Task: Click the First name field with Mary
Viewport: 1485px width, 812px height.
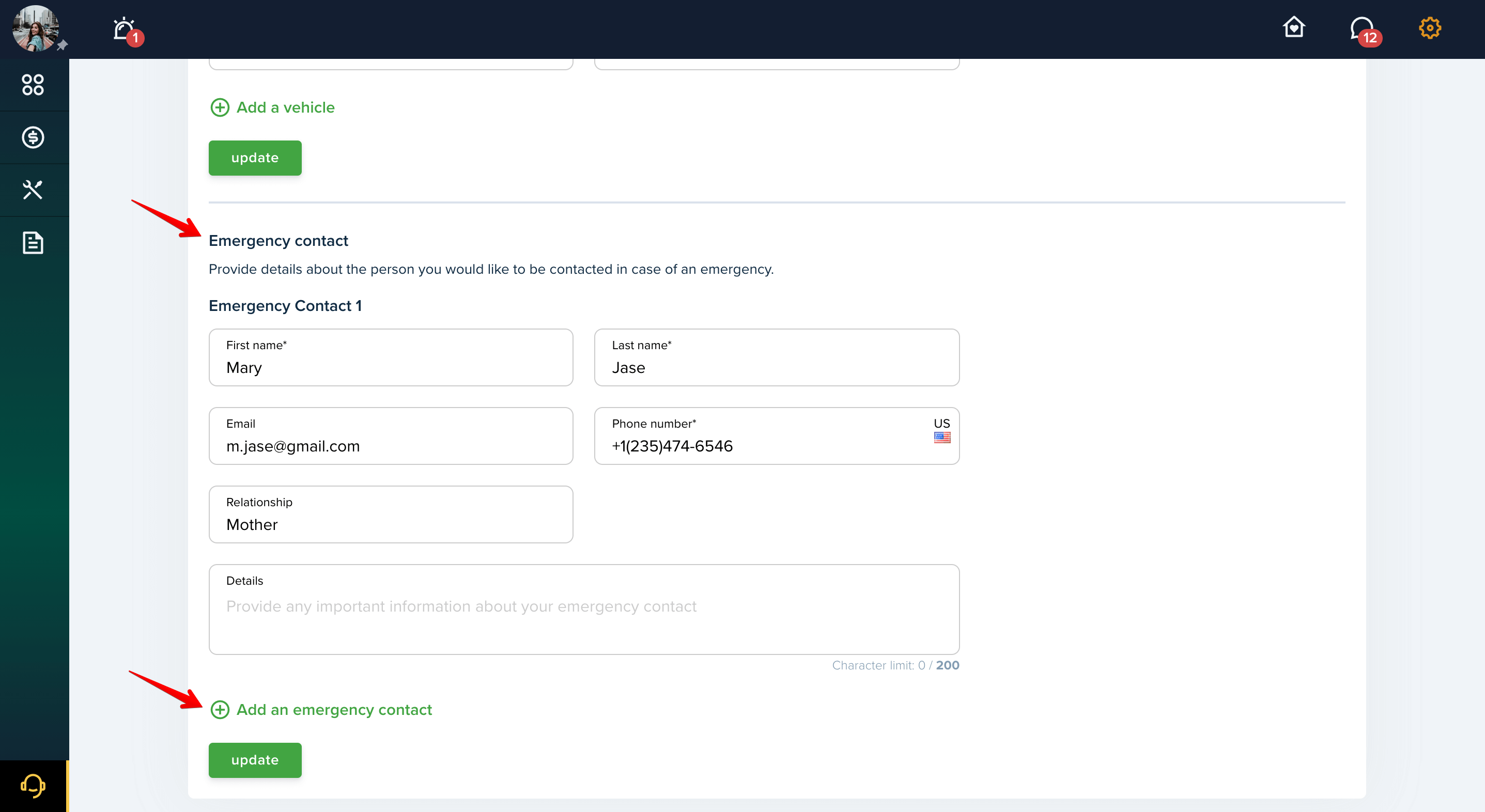Action: pyautogui.click(x=391, y=357)
